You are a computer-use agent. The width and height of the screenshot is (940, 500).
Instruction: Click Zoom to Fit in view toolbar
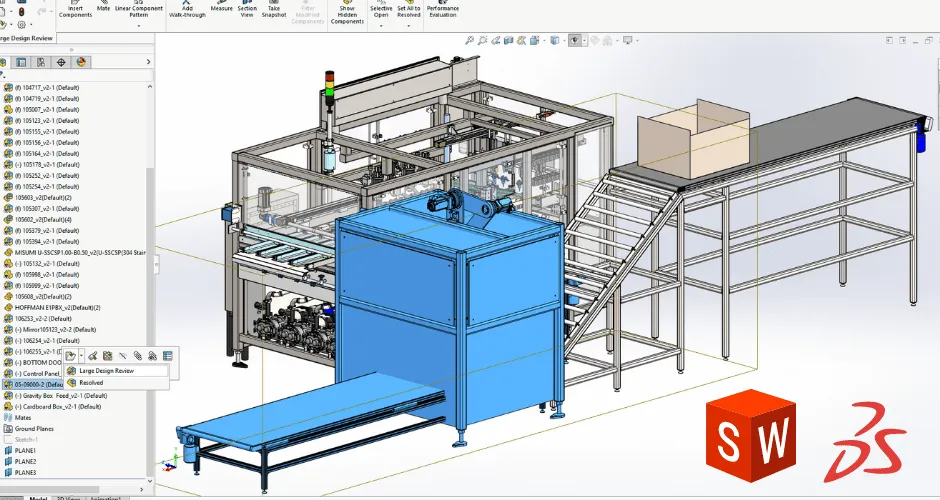[470, 41]
